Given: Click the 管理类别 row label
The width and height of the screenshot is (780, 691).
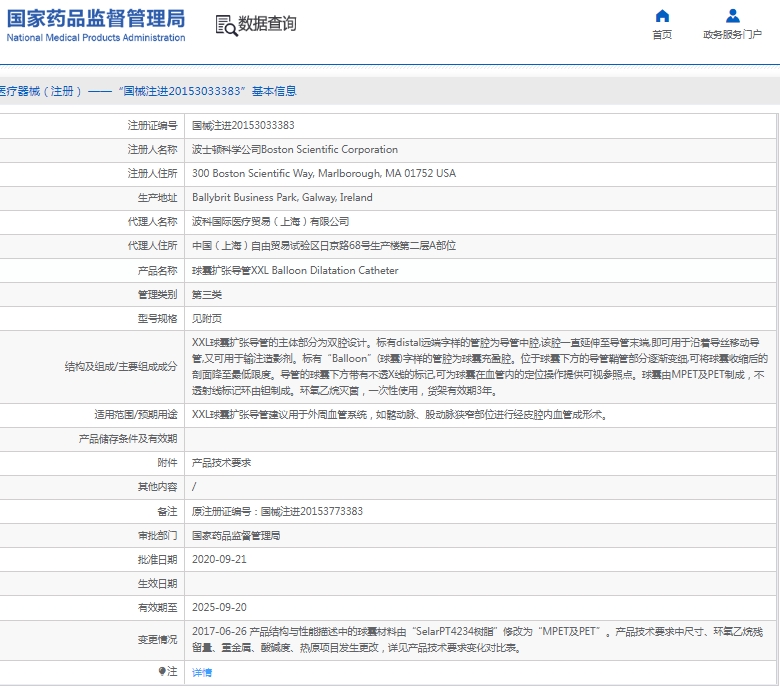Looking at the screenshot, I should click(x=157, y=295).
